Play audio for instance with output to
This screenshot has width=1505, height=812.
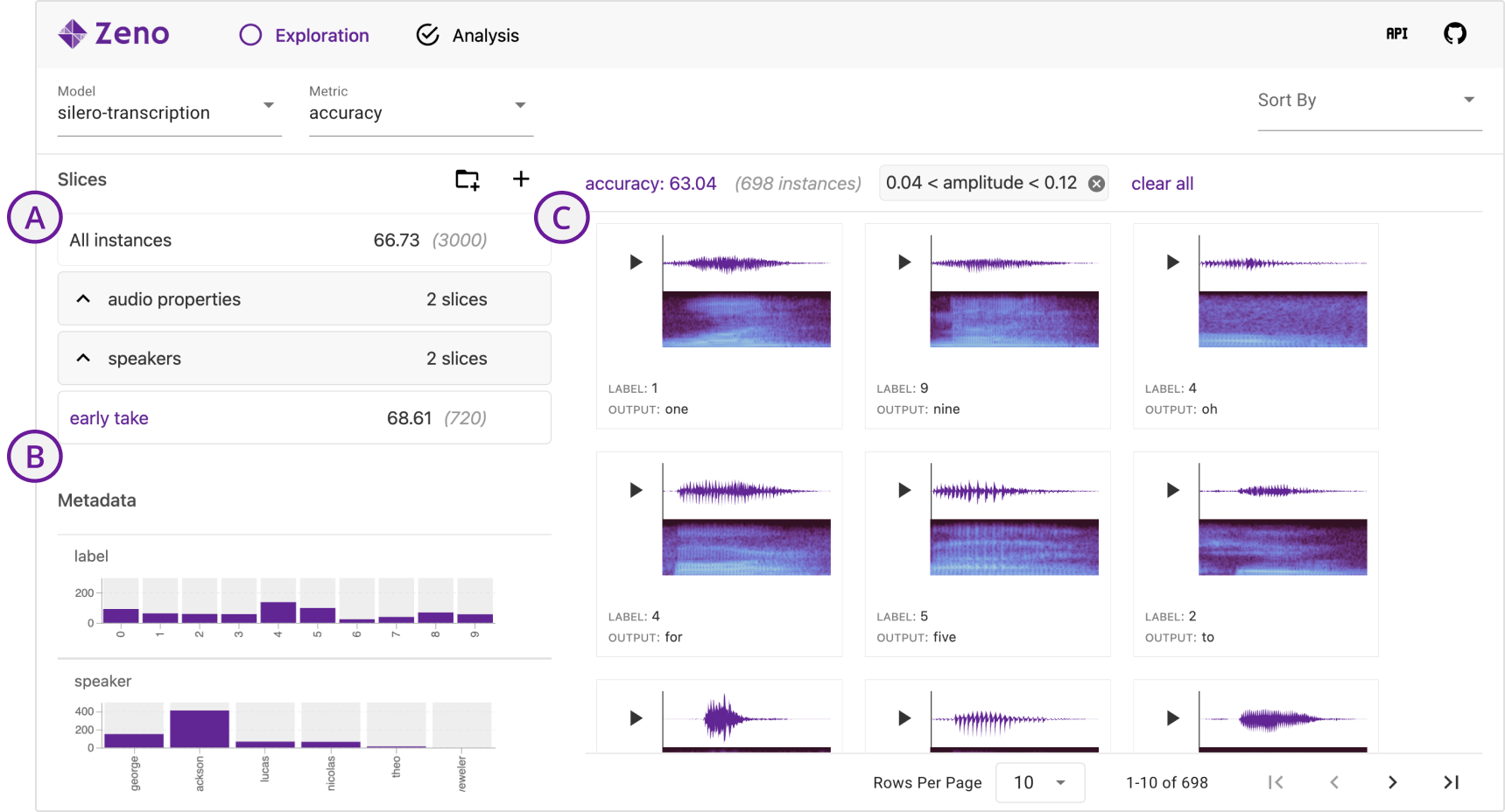pos(1172,490)
